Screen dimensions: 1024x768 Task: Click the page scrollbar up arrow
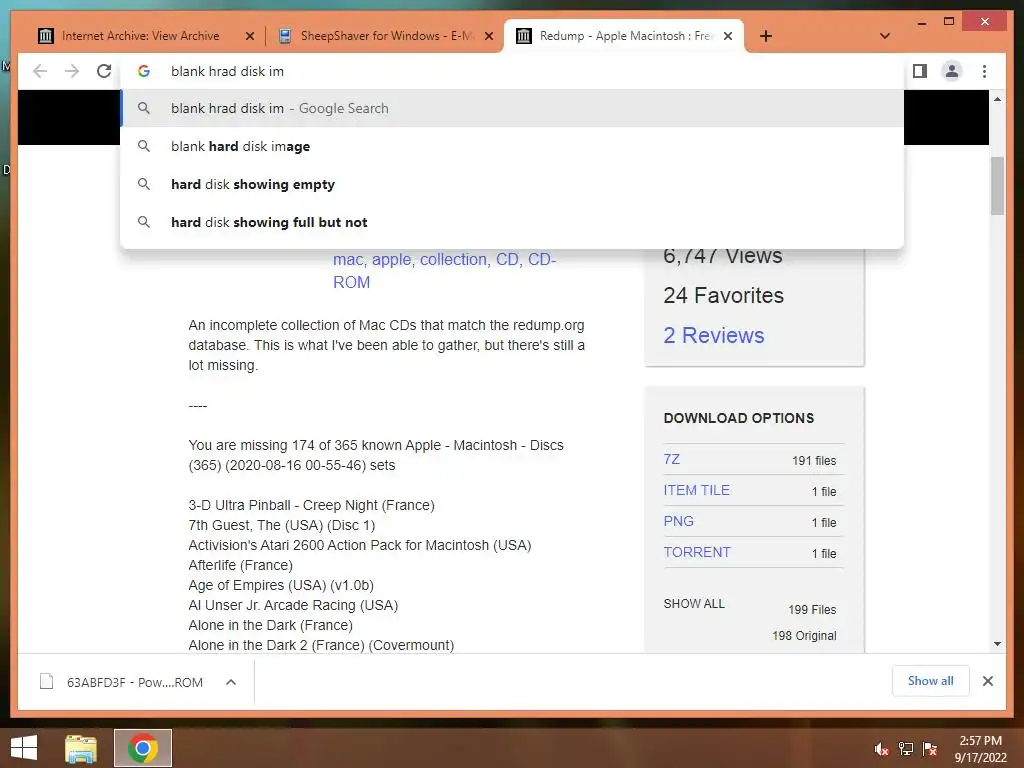[x=997, y=99]
